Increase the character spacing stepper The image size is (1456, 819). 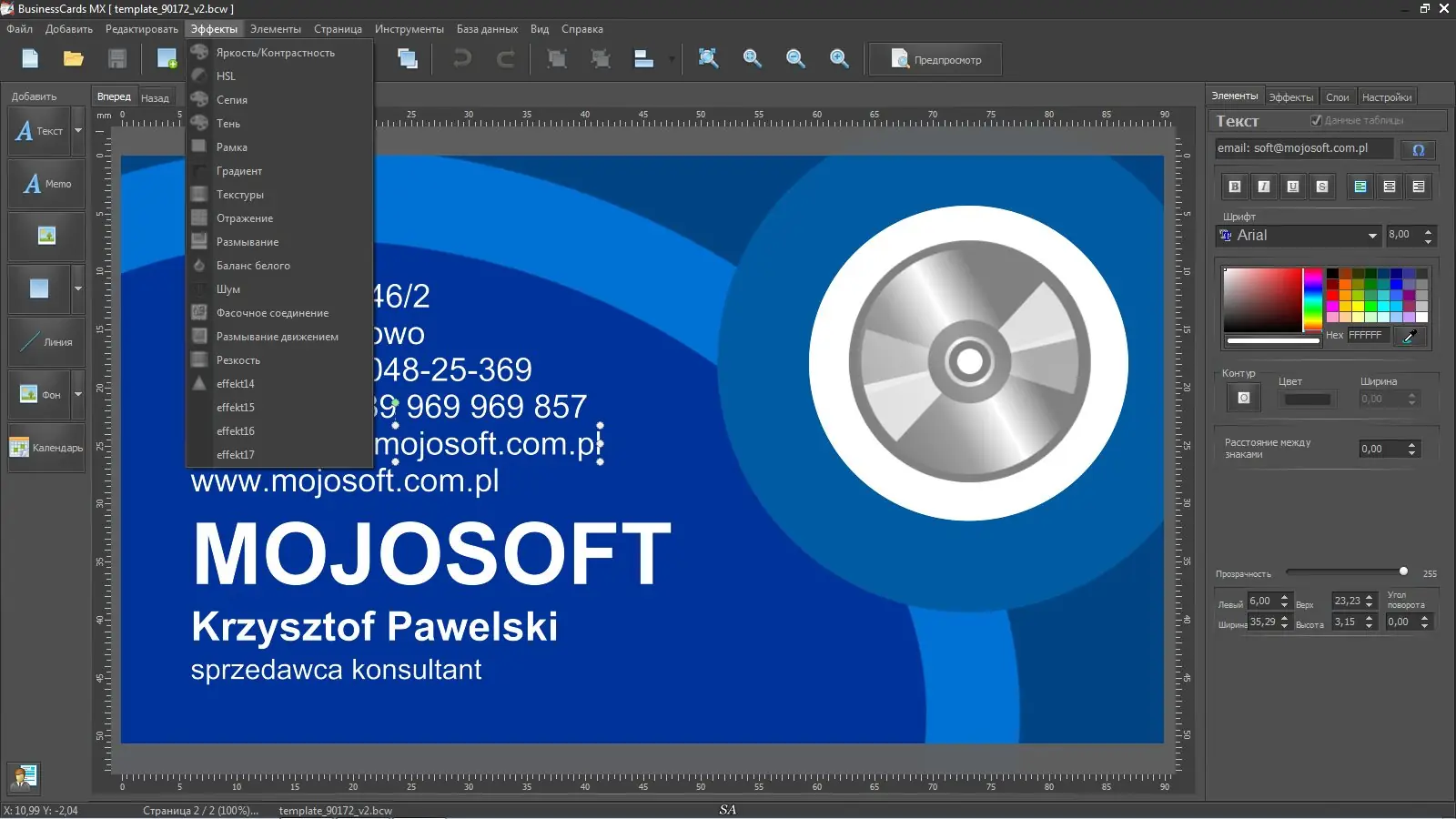coord(1411,445)
